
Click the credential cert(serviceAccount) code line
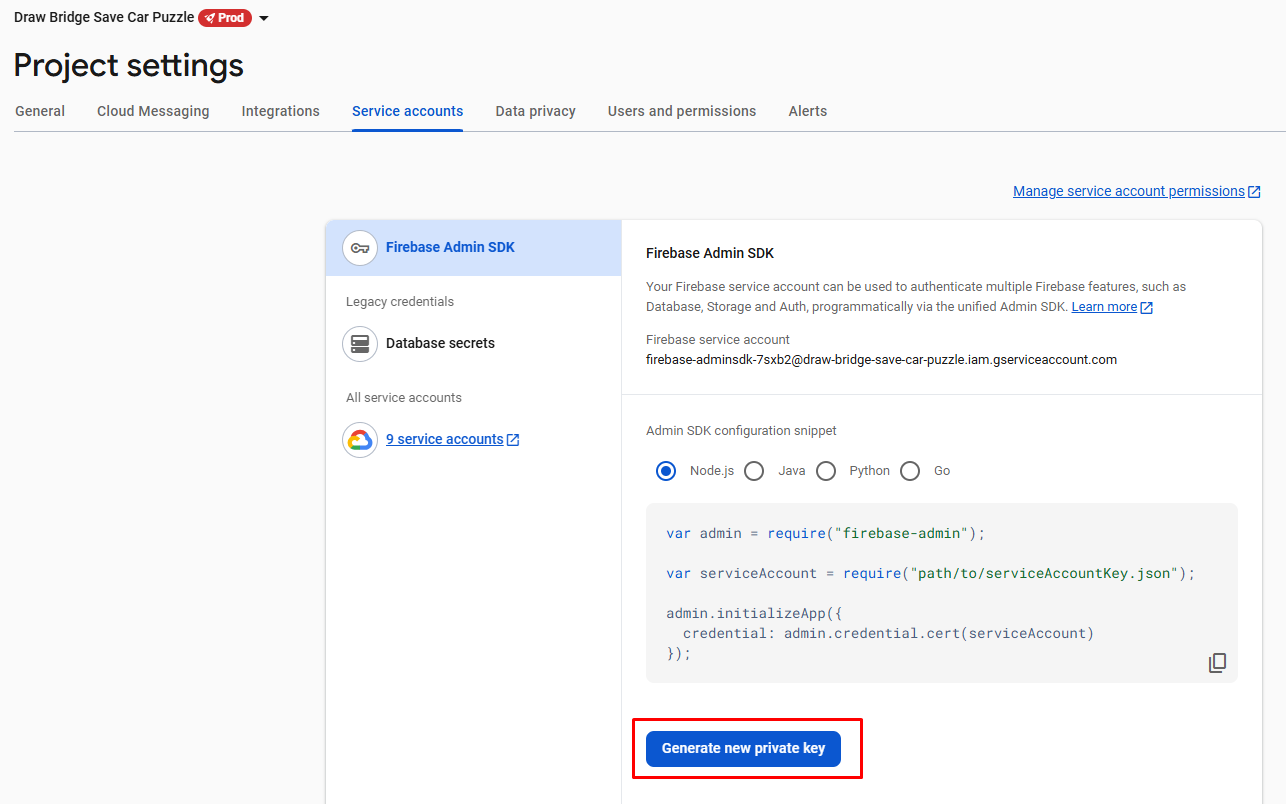click(888, 634)
